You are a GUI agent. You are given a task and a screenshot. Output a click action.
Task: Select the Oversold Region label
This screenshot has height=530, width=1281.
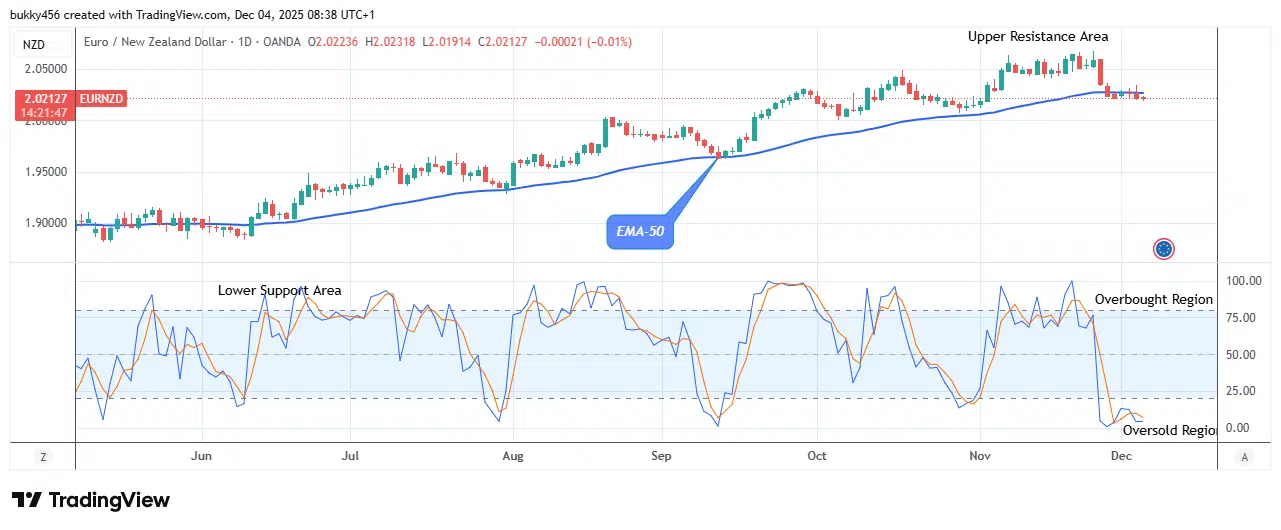click(1168, 430)
